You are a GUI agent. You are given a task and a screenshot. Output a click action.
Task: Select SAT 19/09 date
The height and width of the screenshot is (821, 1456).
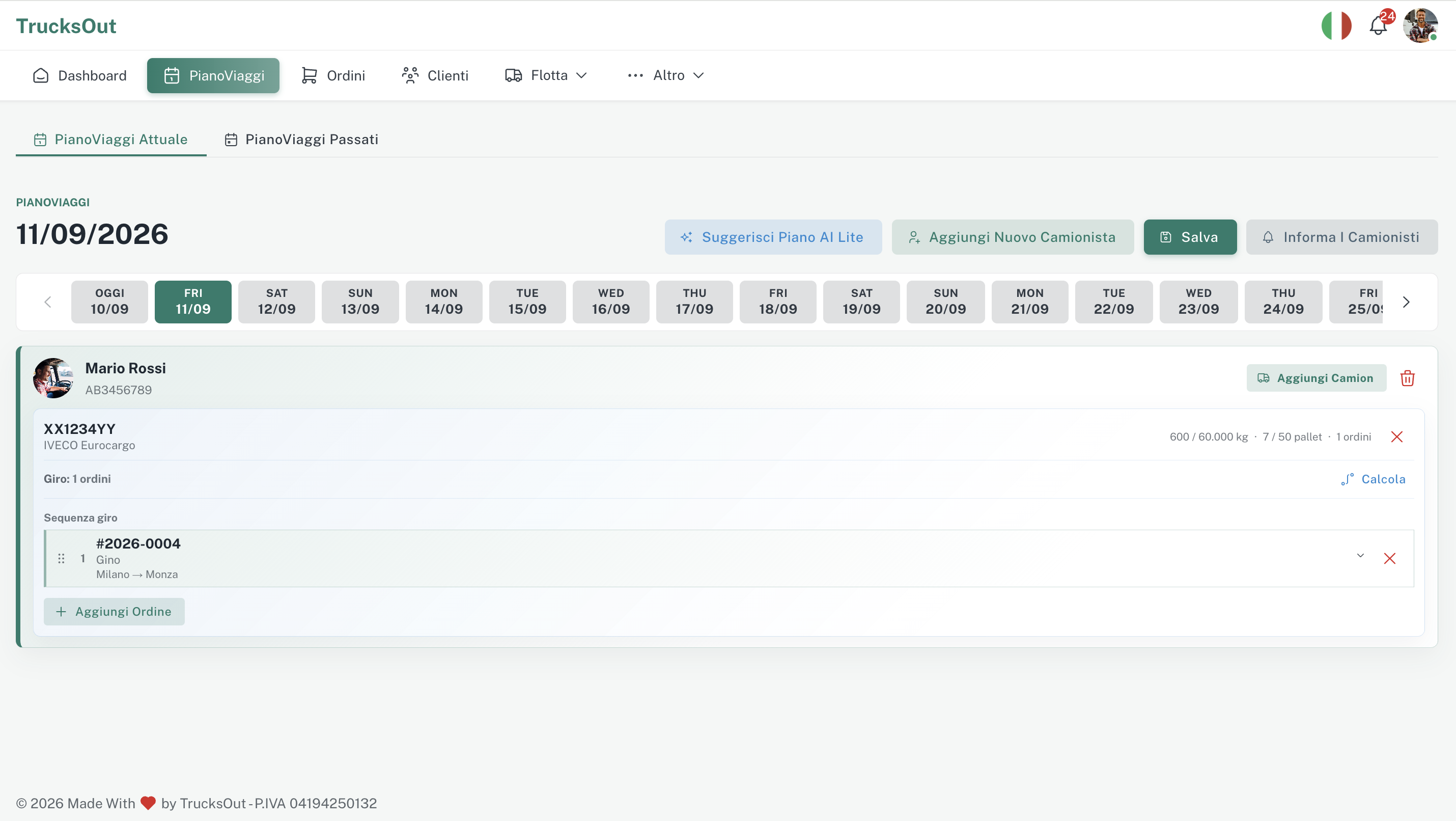pos(861,302)
